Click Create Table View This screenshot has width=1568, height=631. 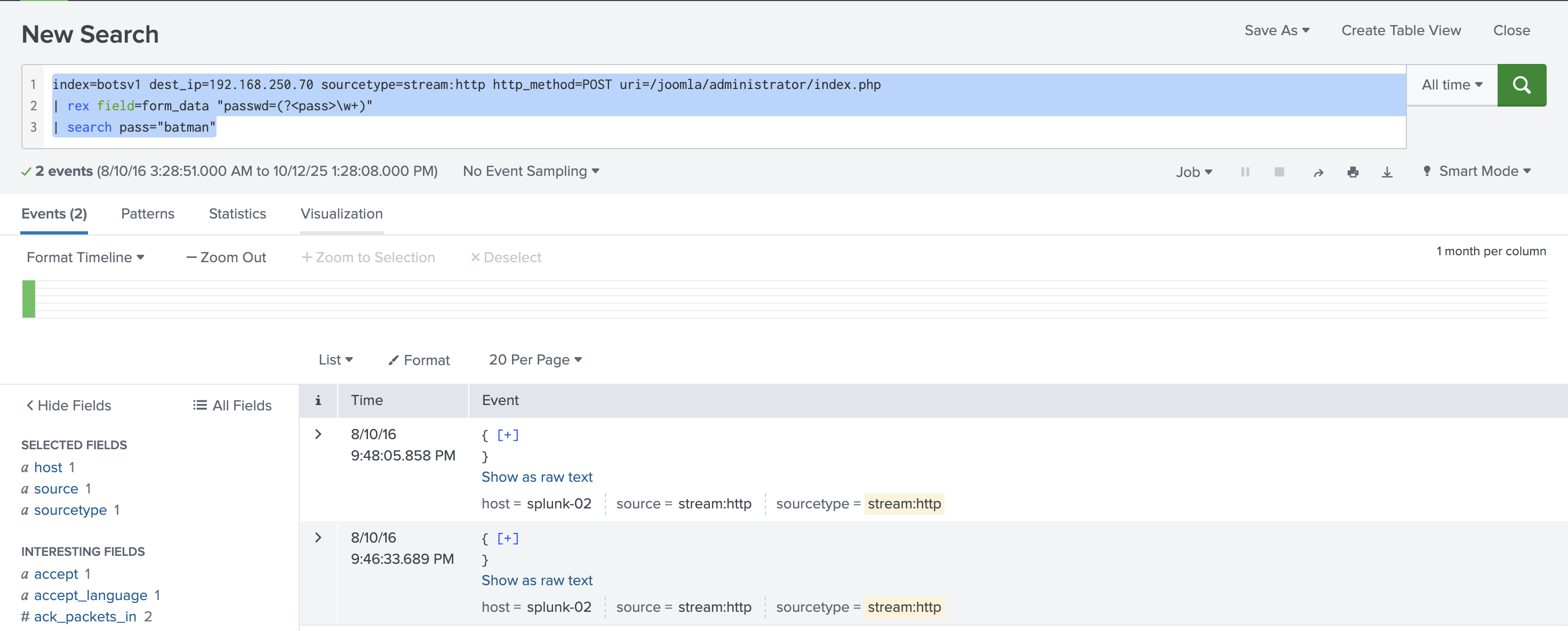pos(1401,30)
